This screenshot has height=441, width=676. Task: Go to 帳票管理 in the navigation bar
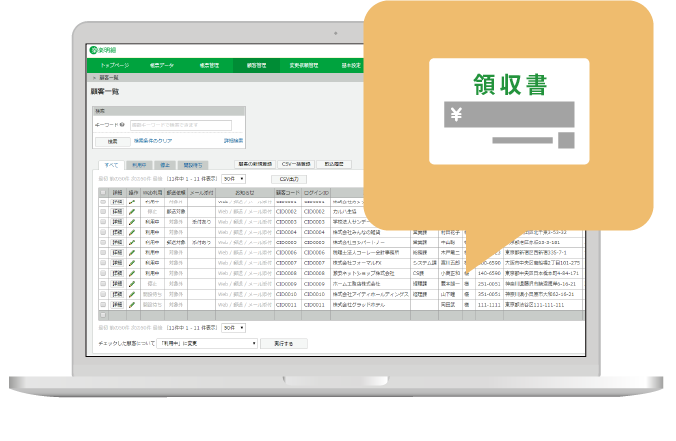click(209, 66)
